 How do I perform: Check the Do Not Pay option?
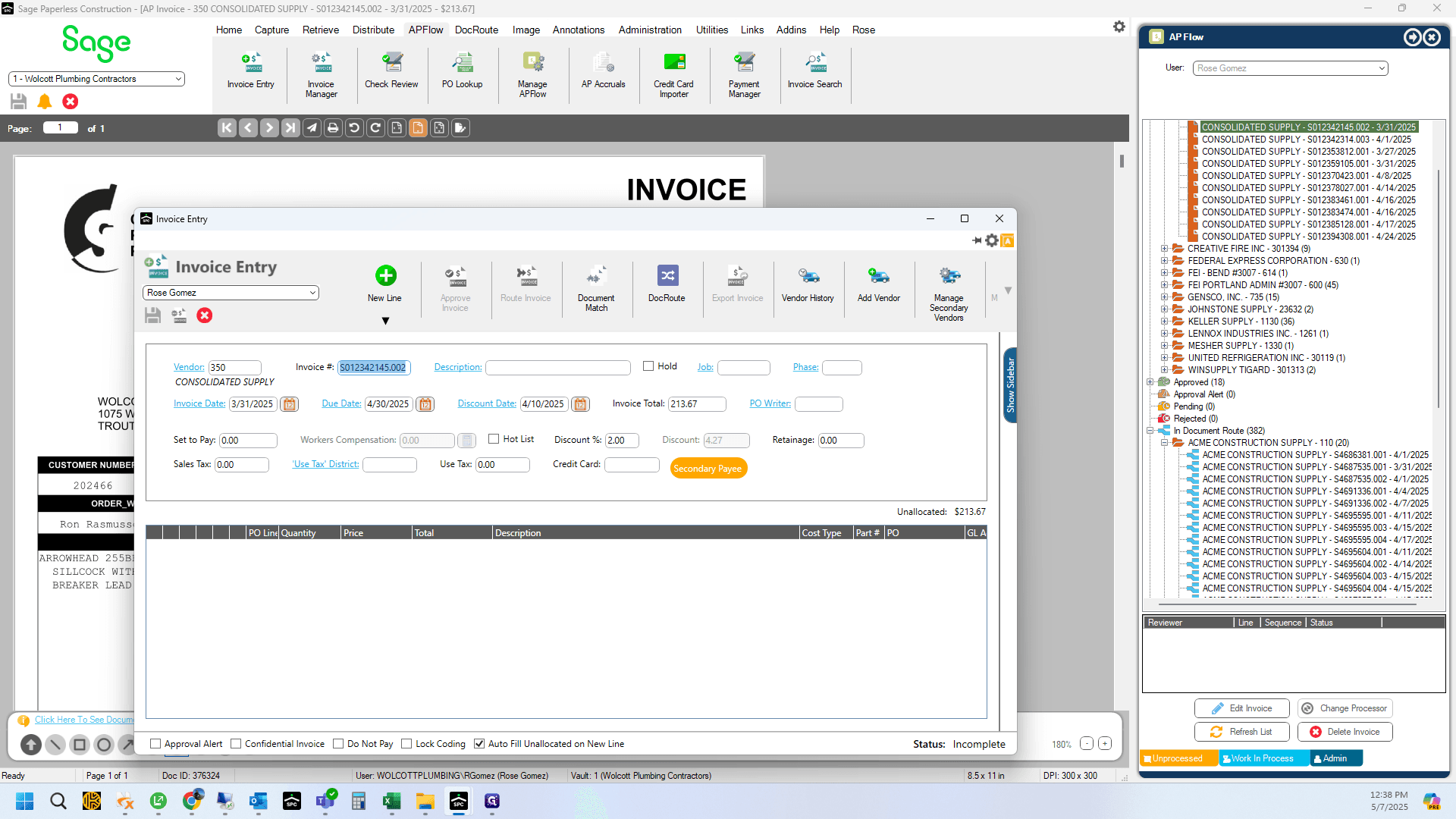point(338,744)
